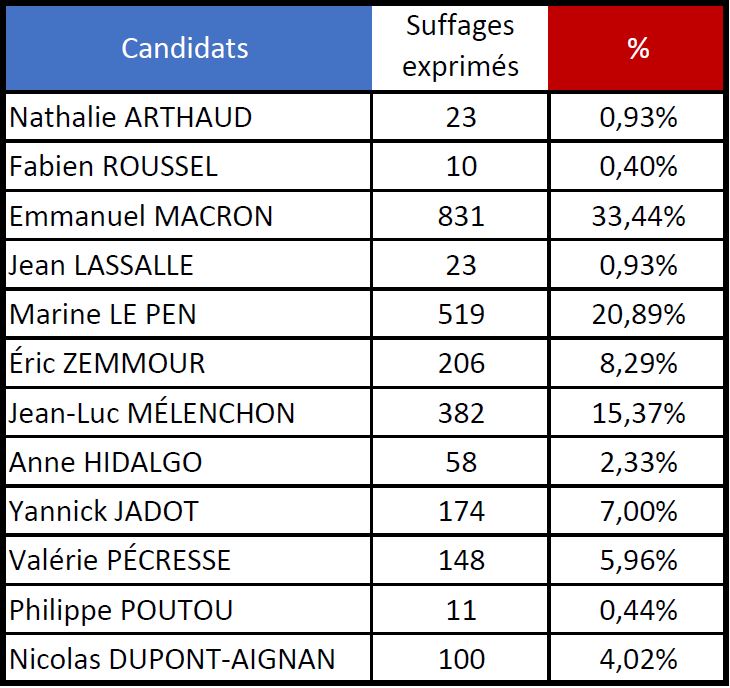Click the Nicolas DUPONT-AIGNAN name cell

click(172, 659)
